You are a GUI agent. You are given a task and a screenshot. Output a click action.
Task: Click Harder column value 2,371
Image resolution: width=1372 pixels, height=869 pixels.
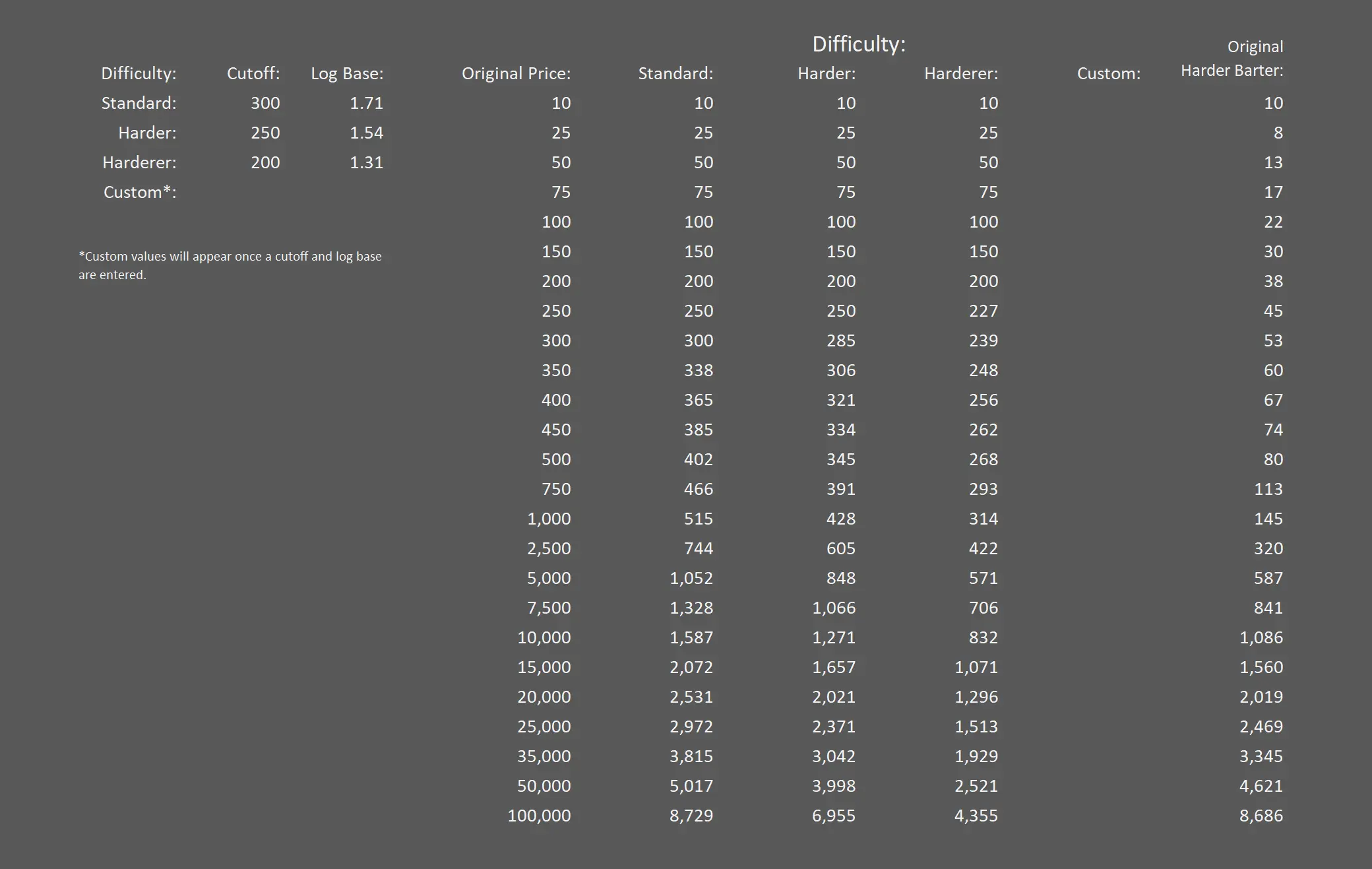click(x=834, y=726)
